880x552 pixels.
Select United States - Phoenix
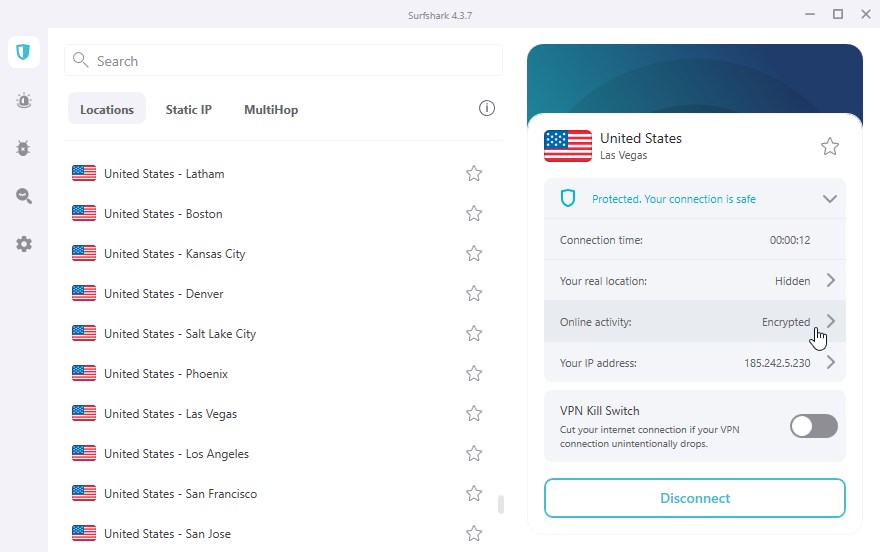[x=283, y=374]
